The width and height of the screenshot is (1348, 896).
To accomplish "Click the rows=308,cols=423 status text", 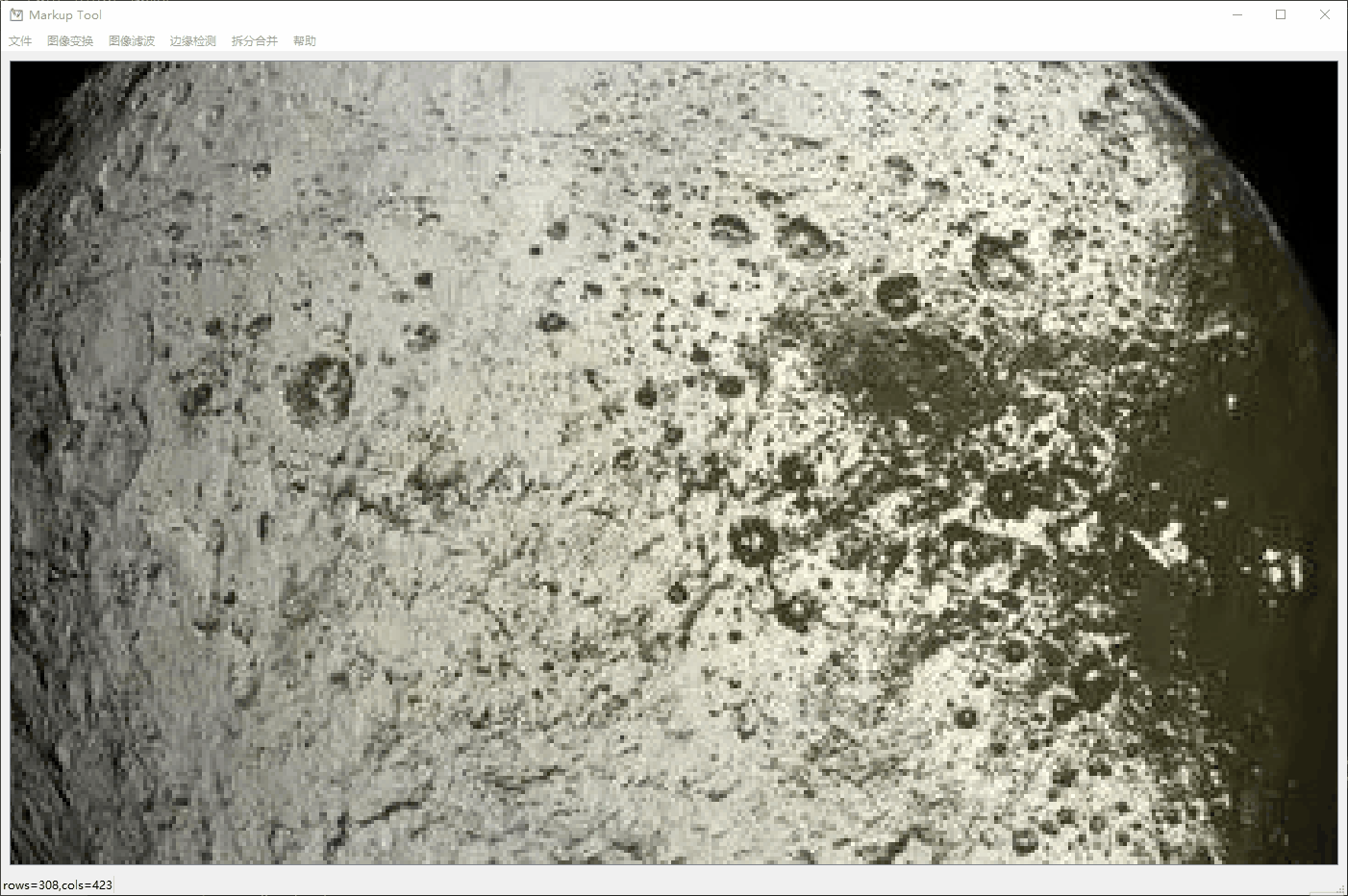I will tap(58, 884).
